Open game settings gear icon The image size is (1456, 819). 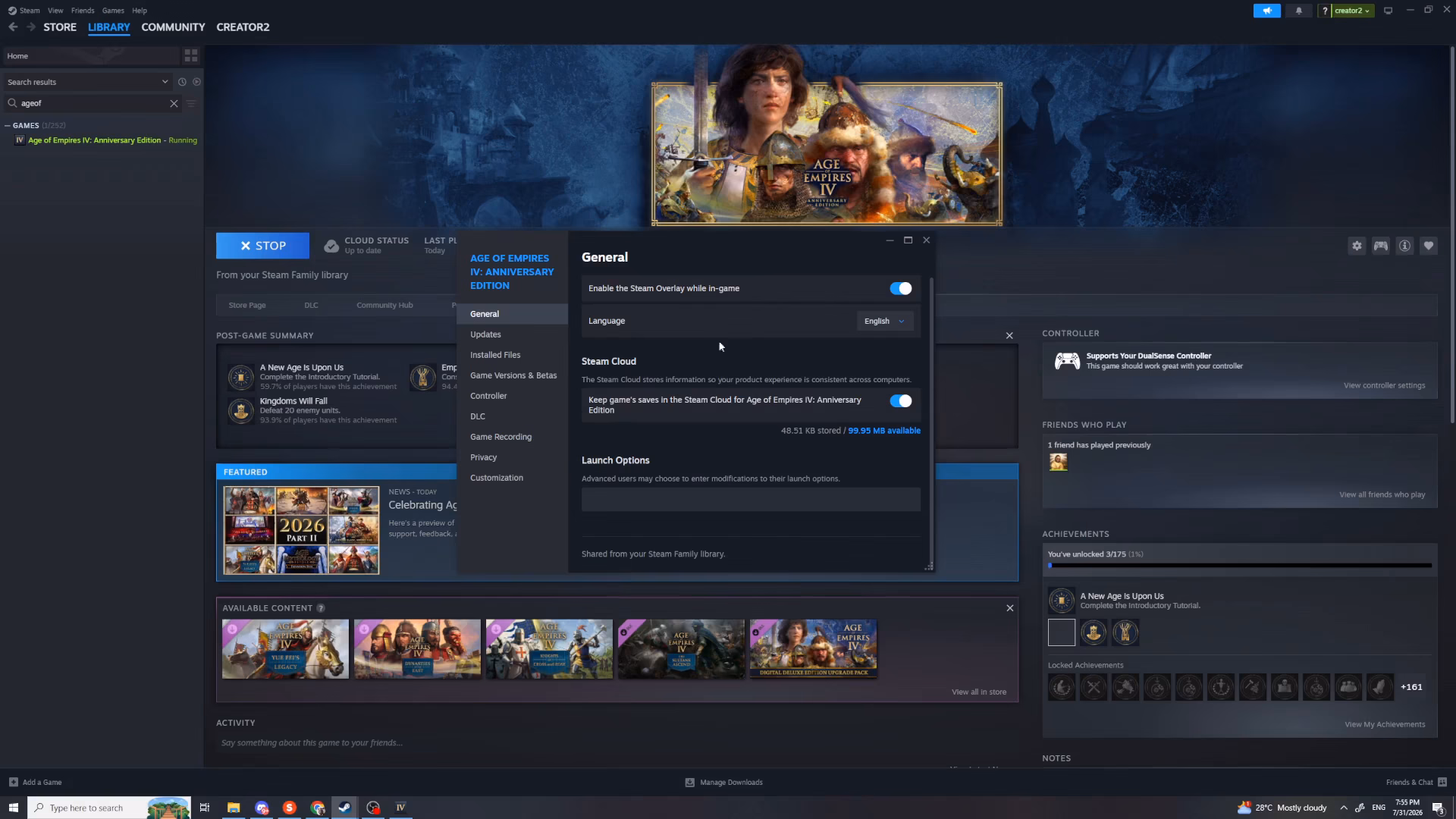[x=1357, y=246]
